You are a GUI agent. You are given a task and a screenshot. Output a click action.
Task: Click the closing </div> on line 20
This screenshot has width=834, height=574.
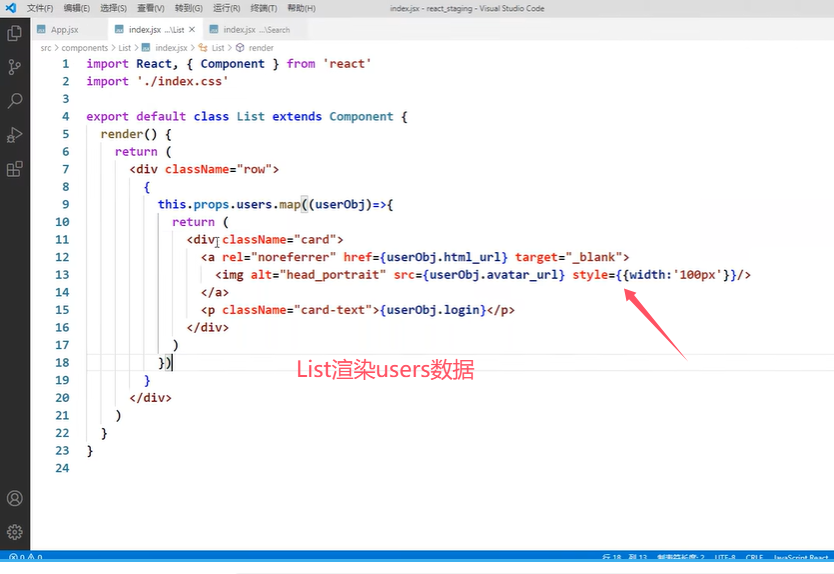click(x=151, y=397)
